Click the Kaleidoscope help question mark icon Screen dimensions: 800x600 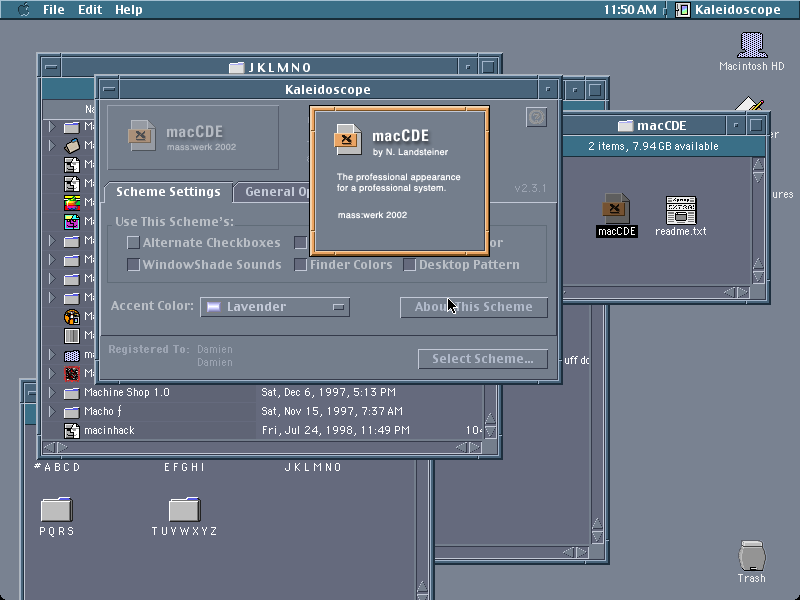[536, 117]
